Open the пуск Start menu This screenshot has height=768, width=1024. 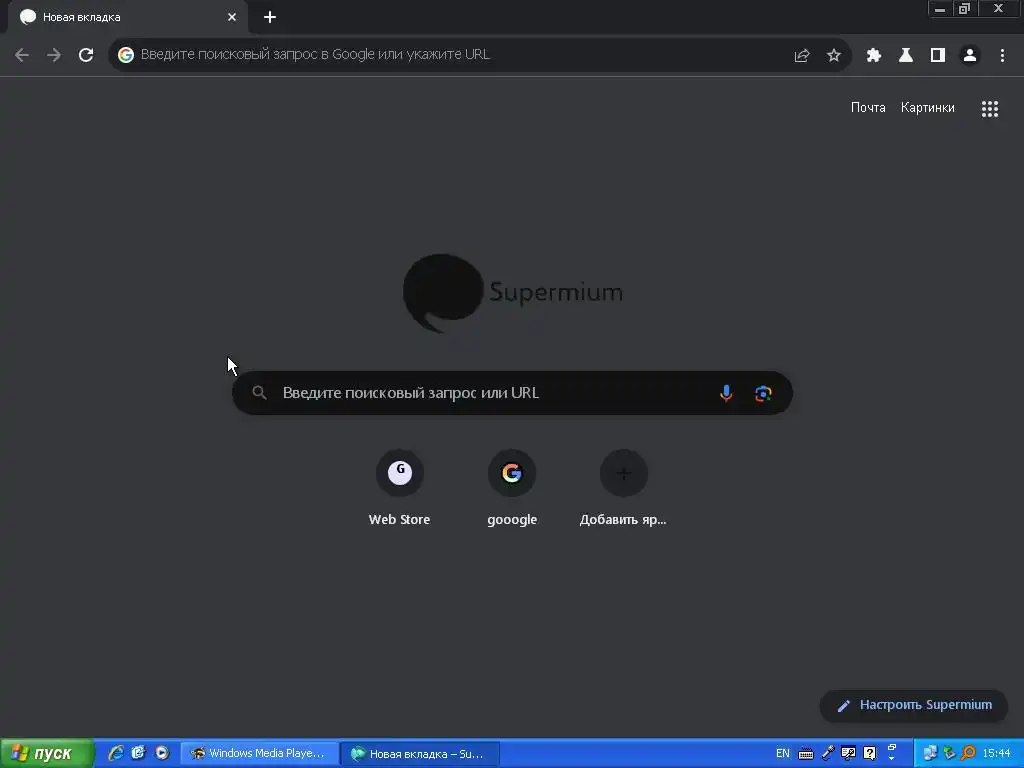point(47,754)
